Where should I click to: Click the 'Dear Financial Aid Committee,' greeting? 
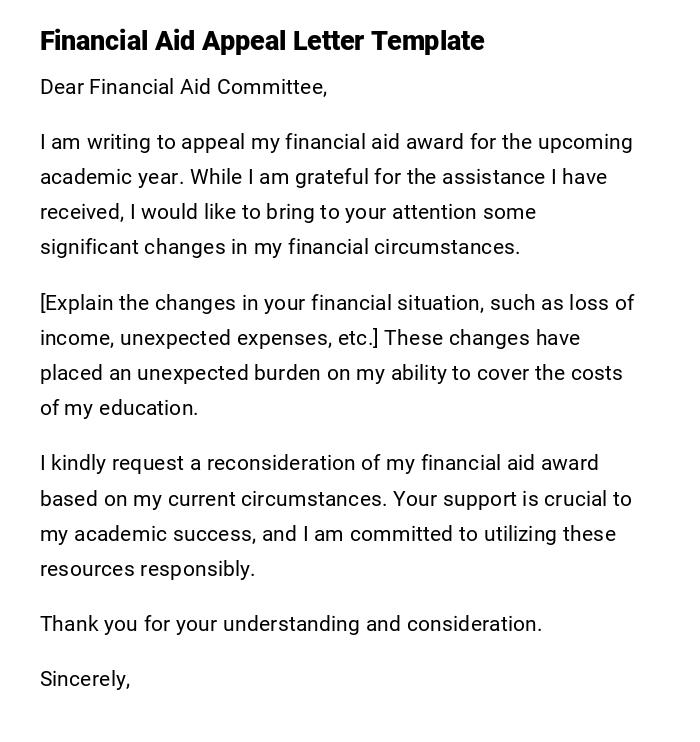coord(184,87)
